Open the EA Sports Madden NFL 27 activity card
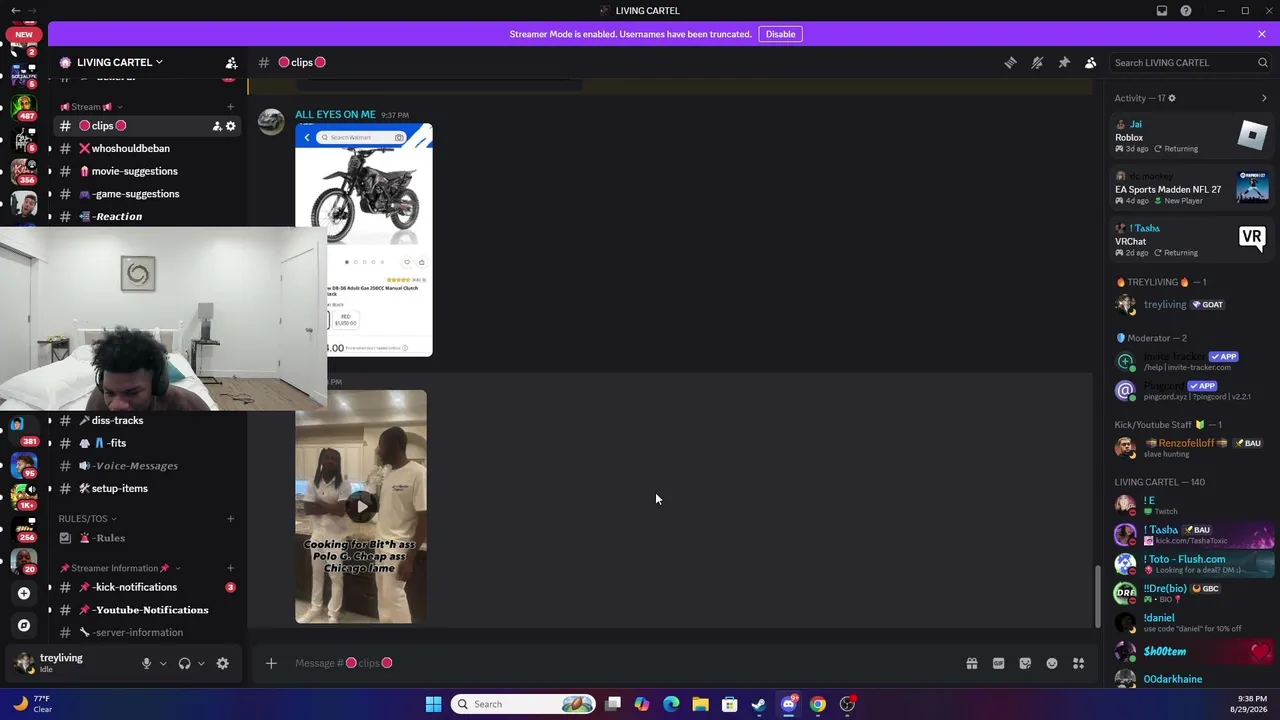This screenshot has width=1280, height=720. click(x=1192, y=188)
